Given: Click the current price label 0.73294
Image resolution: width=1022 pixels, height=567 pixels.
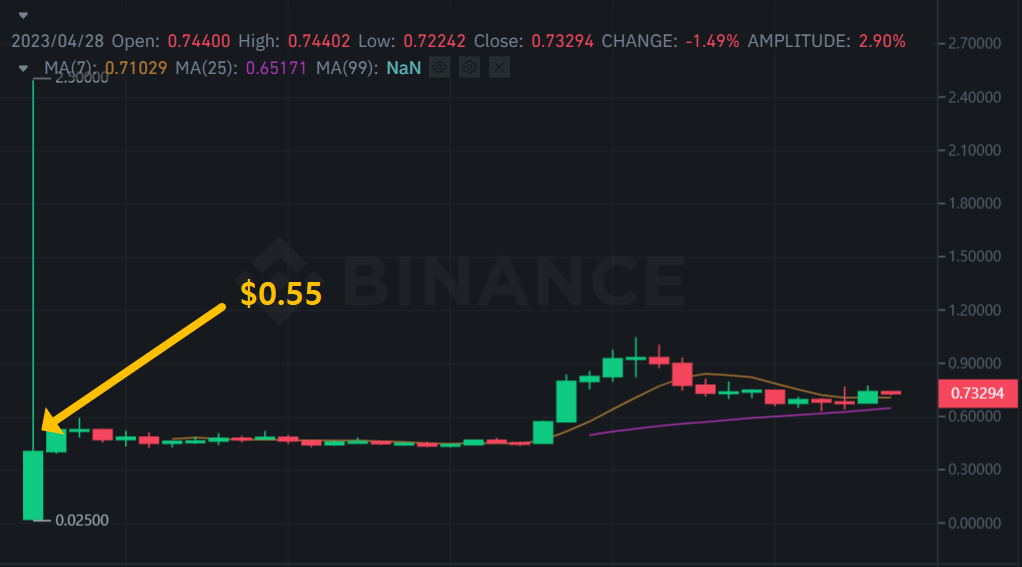Looking at the screenshot, I should [x=977, y=393].
